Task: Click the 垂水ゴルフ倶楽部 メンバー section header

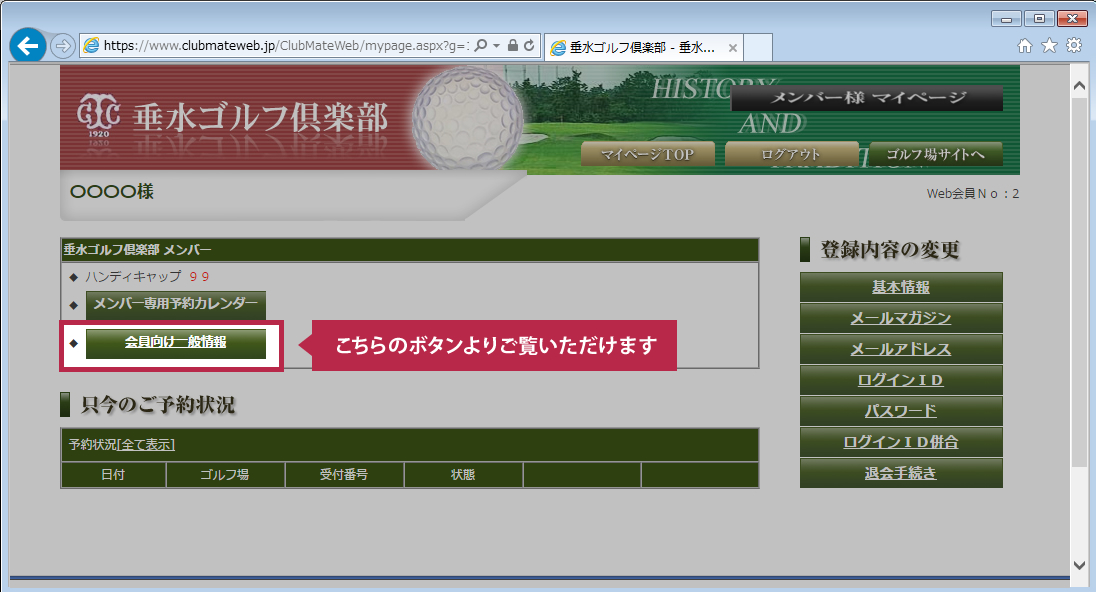Action: click(x=410, y=250)
